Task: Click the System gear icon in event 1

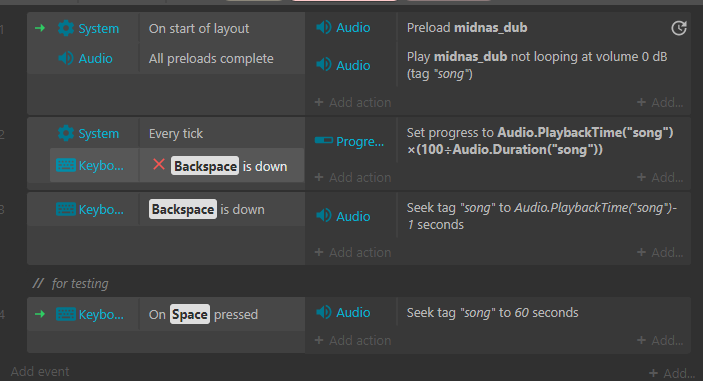Action: [x=66, y=28]
